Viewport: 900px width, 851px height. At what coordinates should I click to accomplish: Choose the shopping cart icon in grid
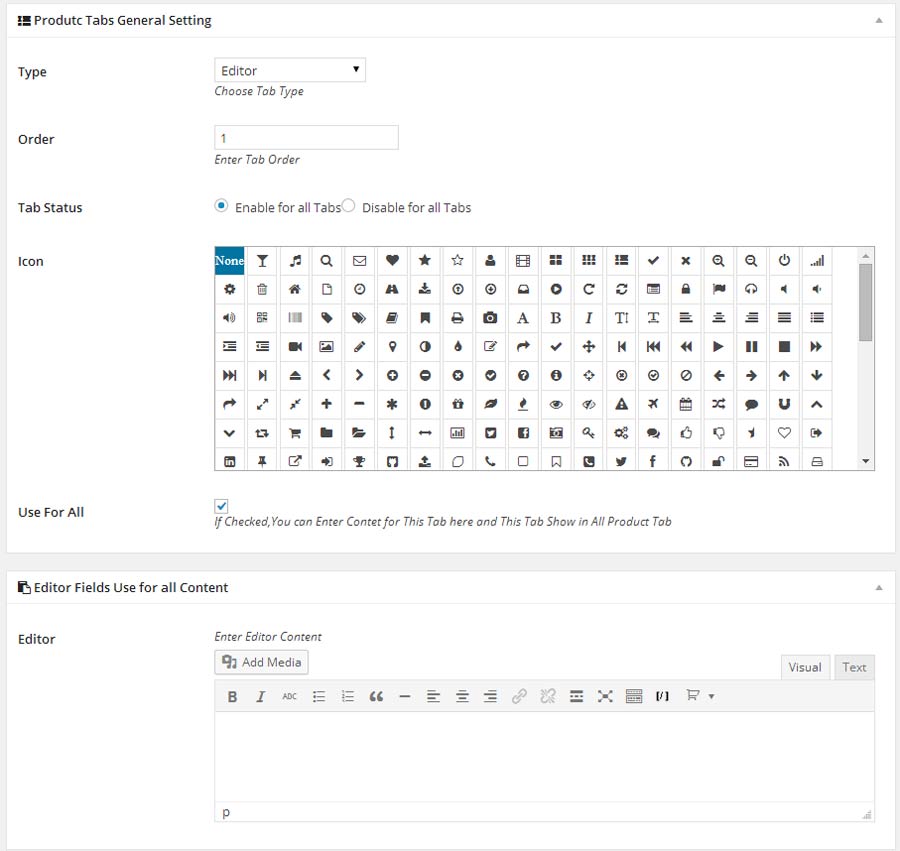[x=295, y=433]
